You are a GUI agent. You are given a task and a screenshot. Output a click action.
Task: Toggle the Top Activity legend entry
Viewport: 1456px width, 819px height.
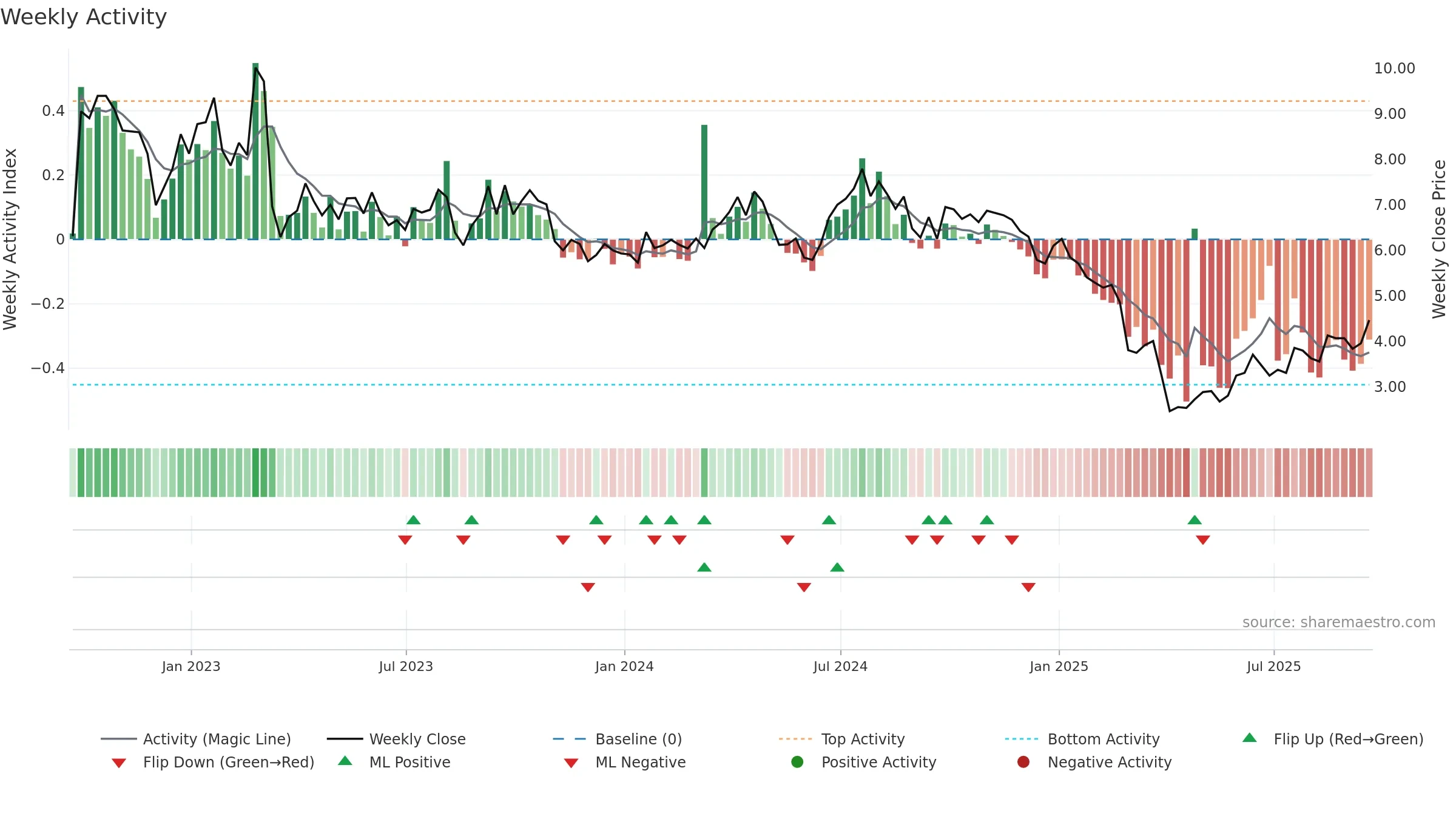point(841,739)
